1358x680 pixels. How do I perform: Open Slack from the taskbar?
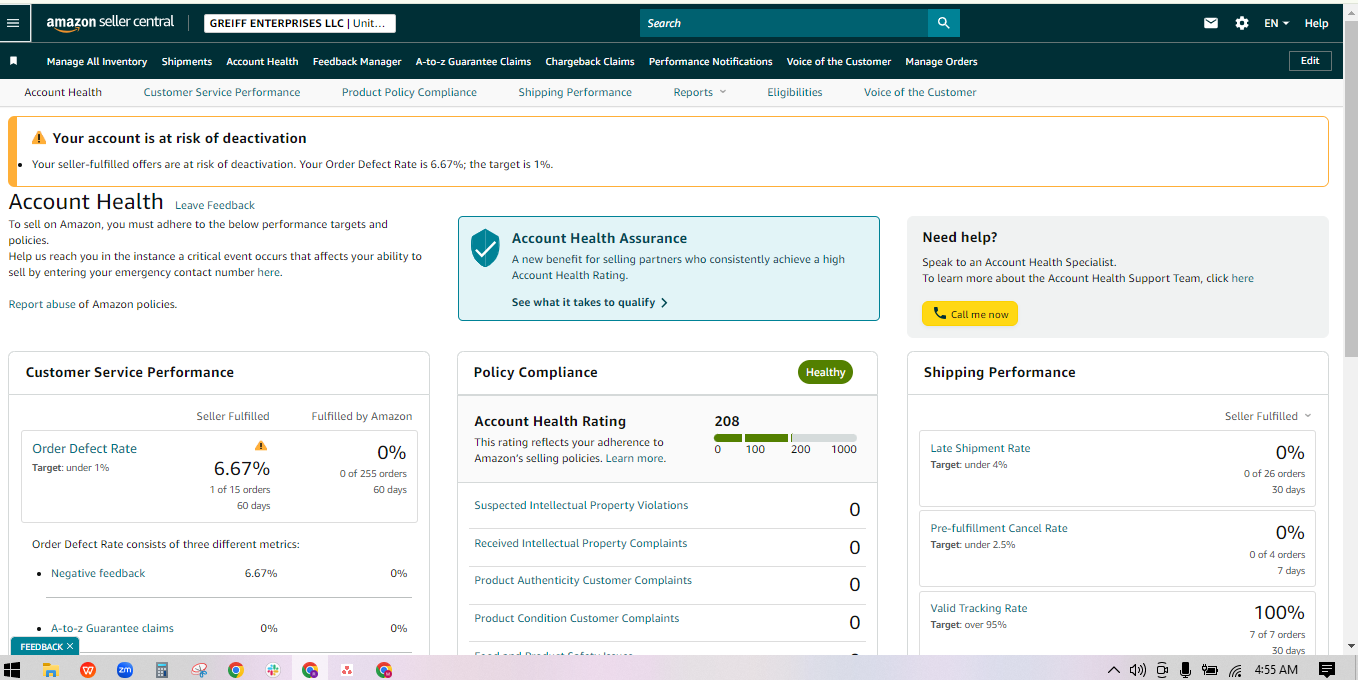(273, 670)
